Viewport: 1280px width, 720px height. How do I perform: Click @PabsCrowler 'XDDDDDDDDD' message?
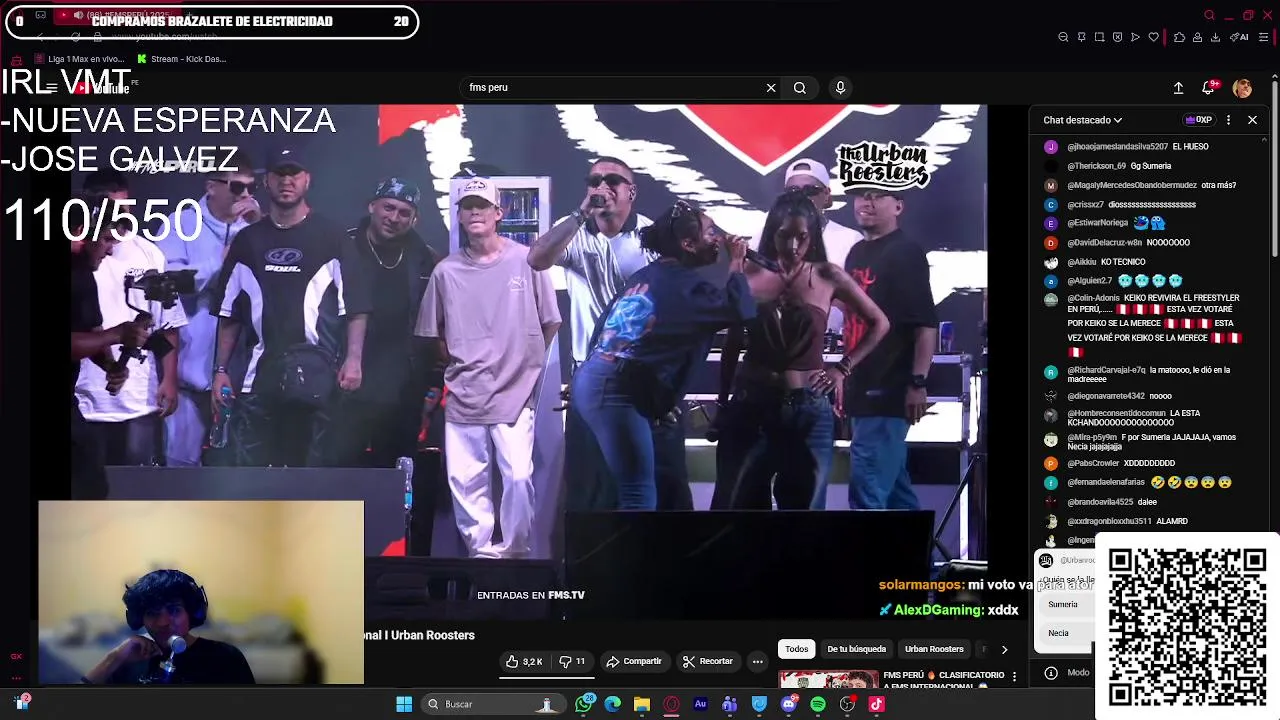(x=1121, y=463)
